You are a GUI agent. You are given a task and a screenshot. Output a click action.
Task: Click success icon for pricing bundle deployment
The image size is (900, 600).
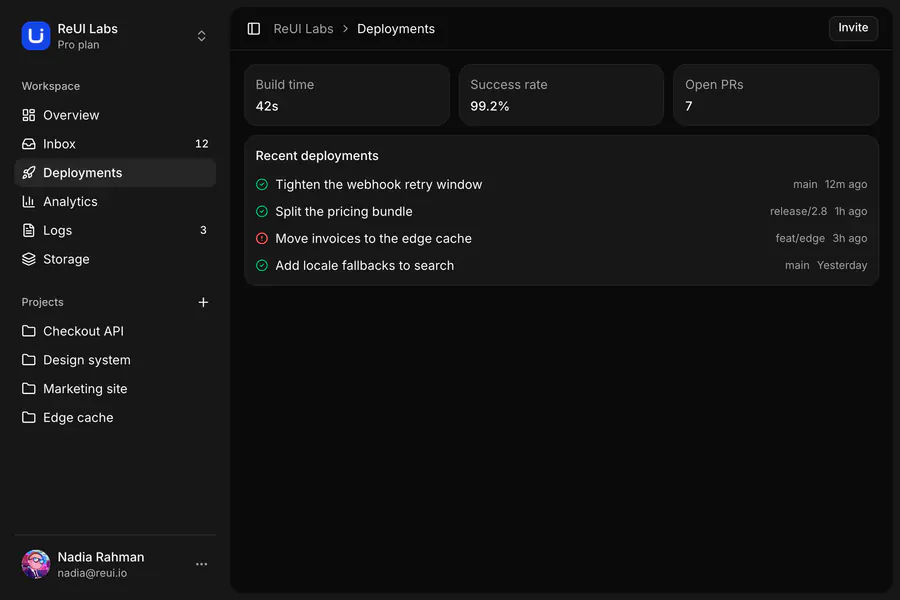[x=262, y=211]
